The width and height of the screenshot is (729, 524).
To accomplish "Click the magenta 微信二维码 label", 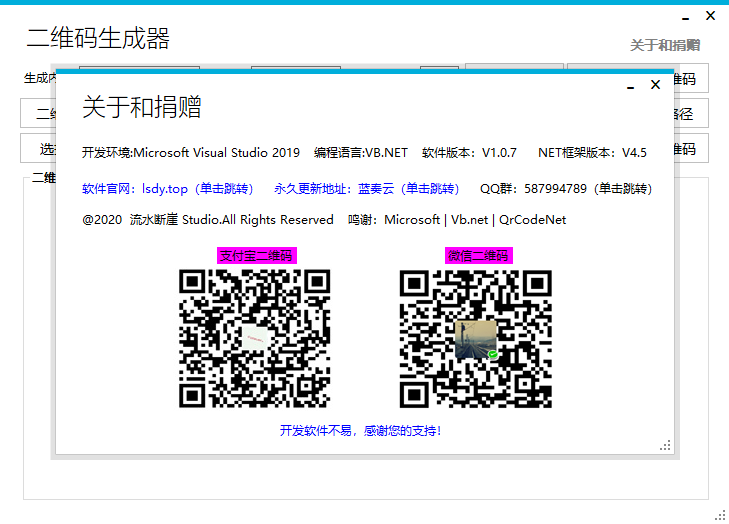I will point(478,256).
